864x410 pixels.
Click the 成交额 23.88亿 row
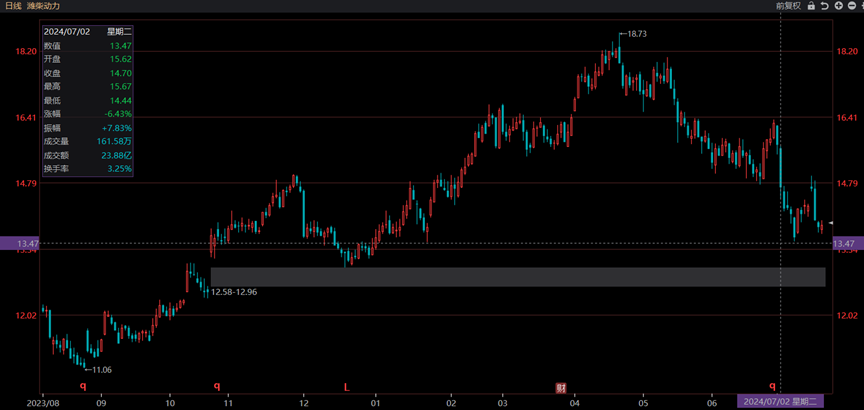click(88, 155)
